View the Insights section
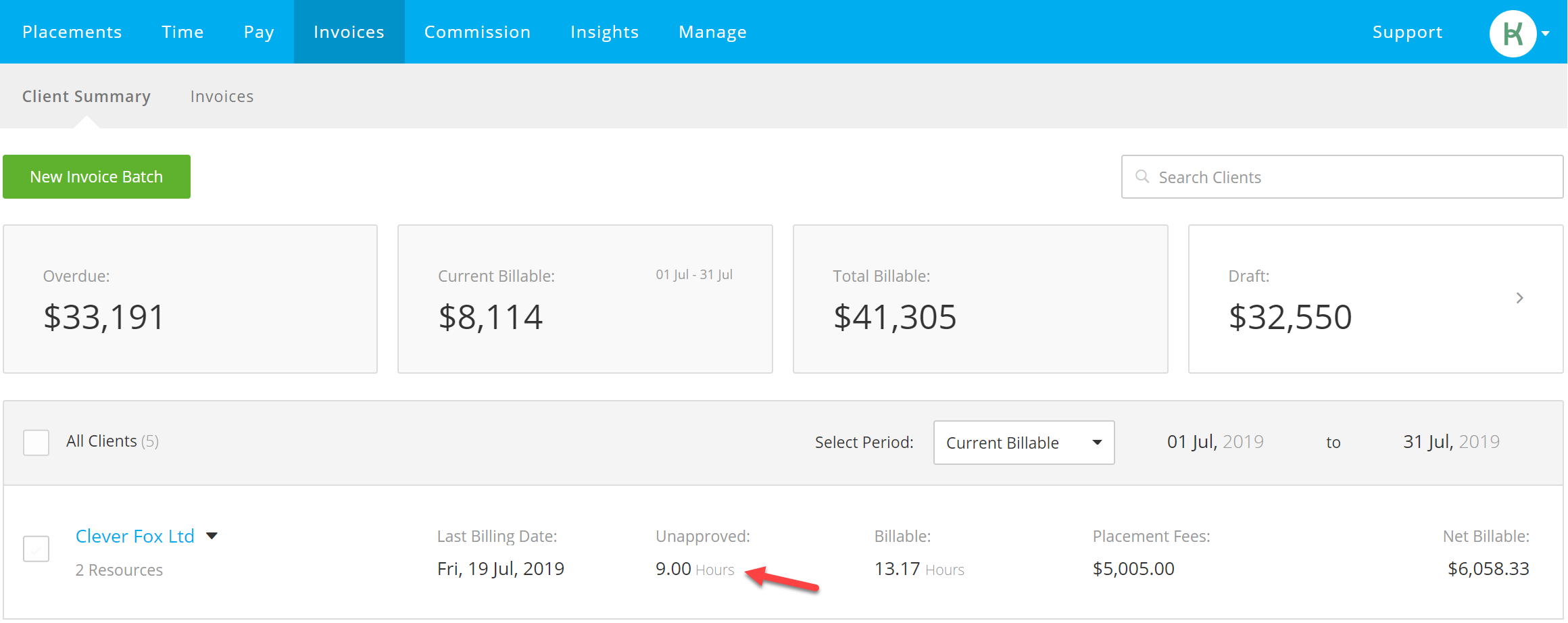Screen dimensions: 1568x623 pos(604,32)
